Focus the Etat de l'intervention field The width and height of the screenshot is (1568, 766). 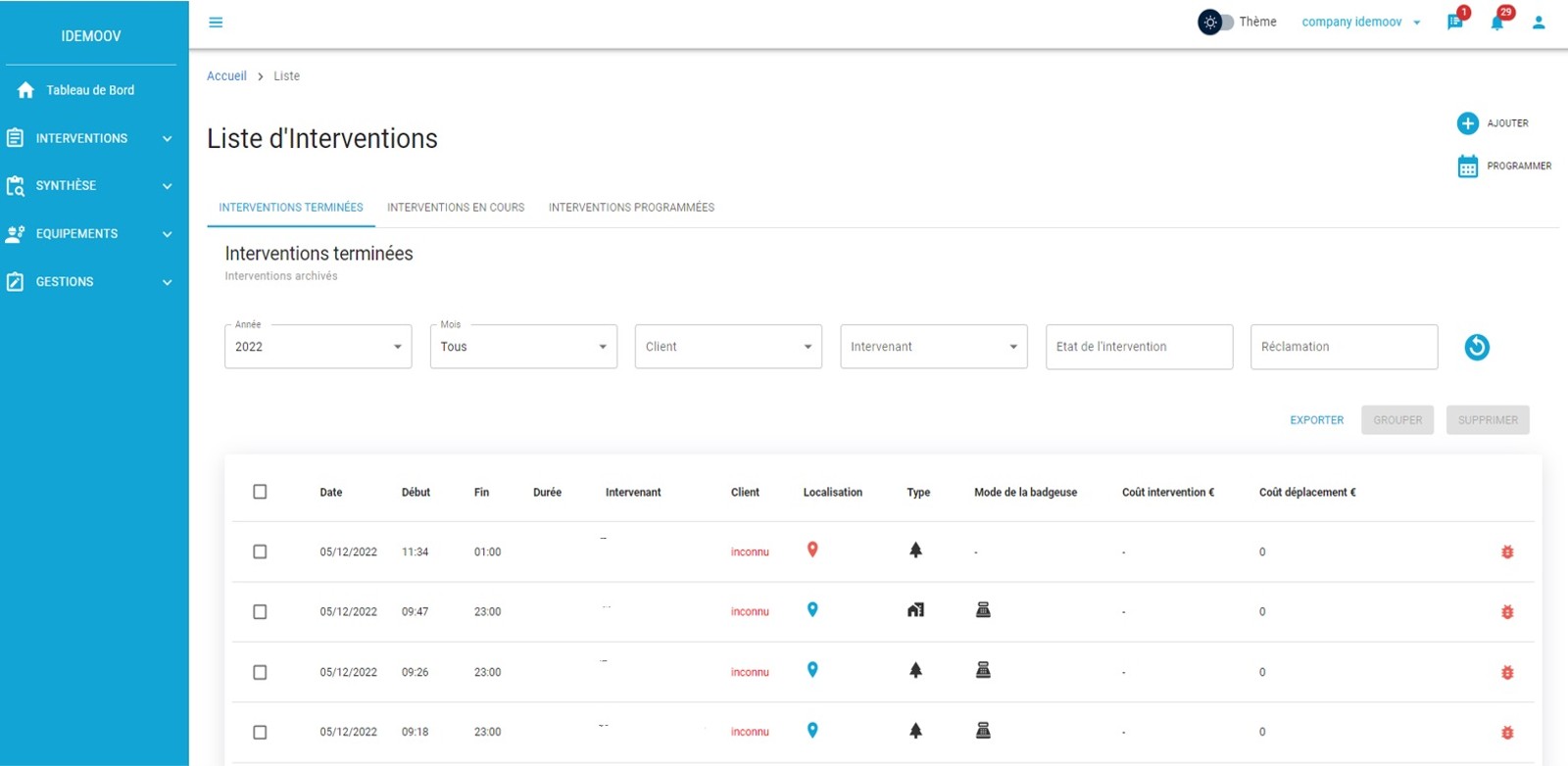click(x=1139, y=347)
